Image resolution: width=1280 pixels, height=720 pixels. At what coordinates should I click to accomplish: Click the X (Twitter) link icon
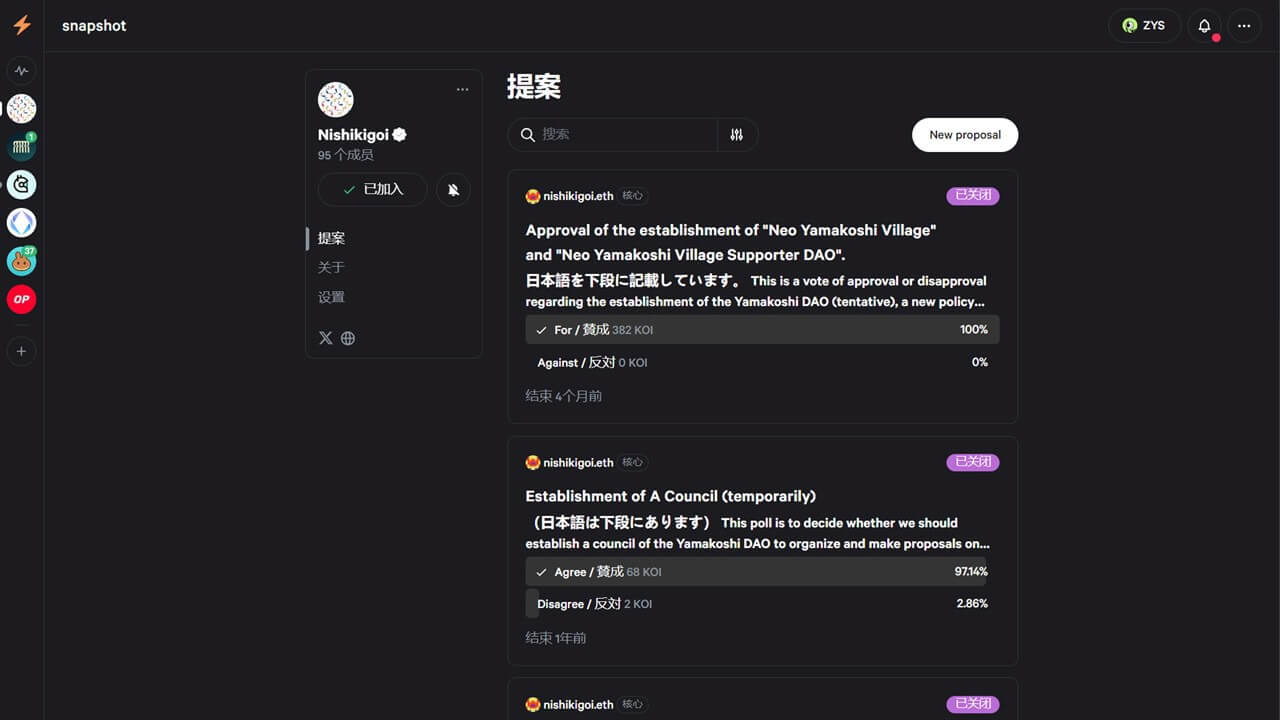[x=325, y=338]
